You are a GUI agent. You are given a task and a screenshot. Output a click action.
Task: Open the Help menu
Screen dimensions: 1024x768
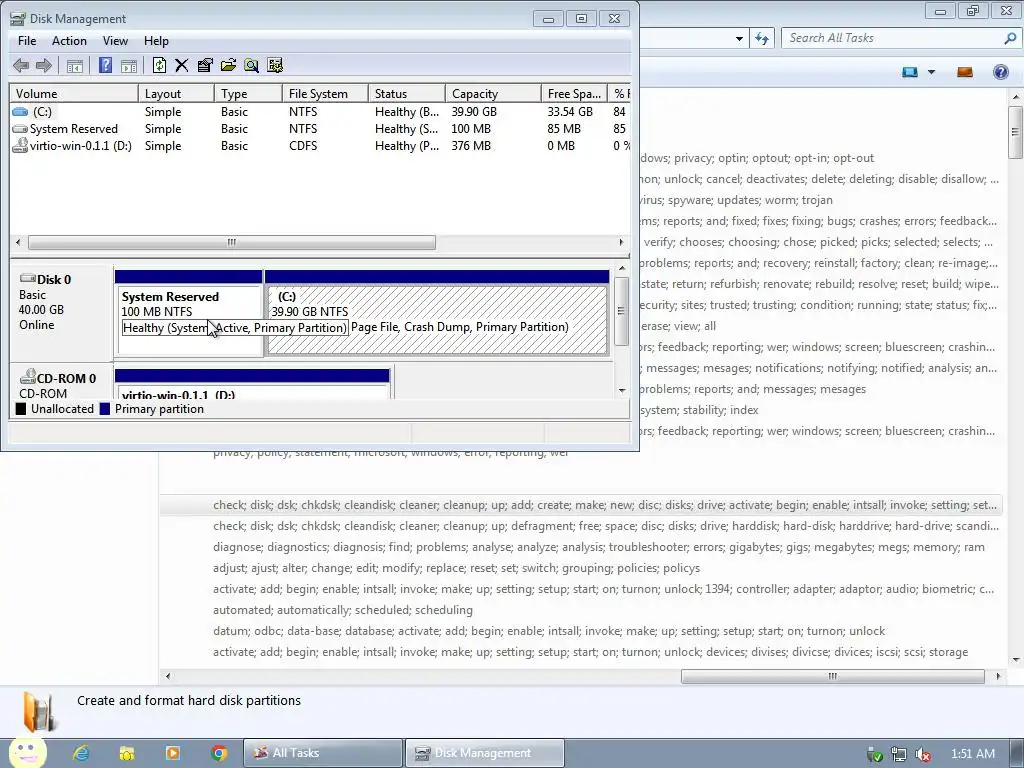pos(156,40)
